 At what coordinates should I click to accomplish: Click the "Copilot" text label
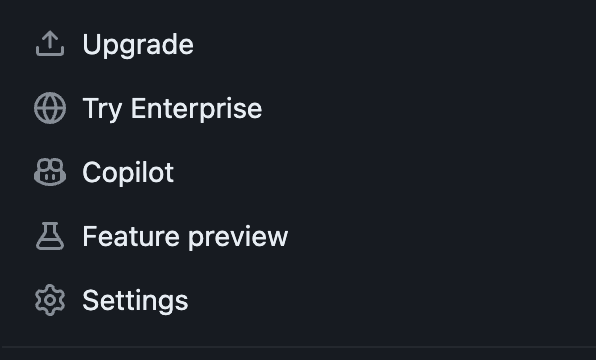(x=128, y=173)
